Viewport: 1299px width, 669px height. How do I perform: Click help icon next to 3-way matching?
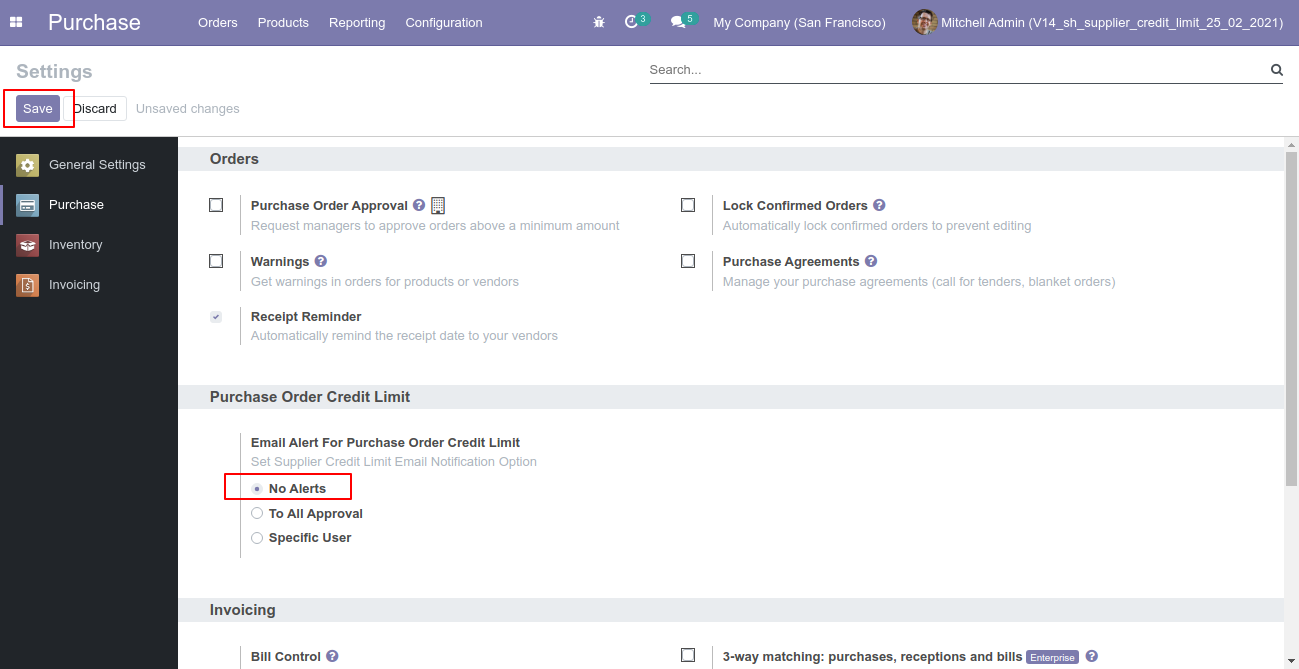pyautogui.click(x=1092, y=656)
